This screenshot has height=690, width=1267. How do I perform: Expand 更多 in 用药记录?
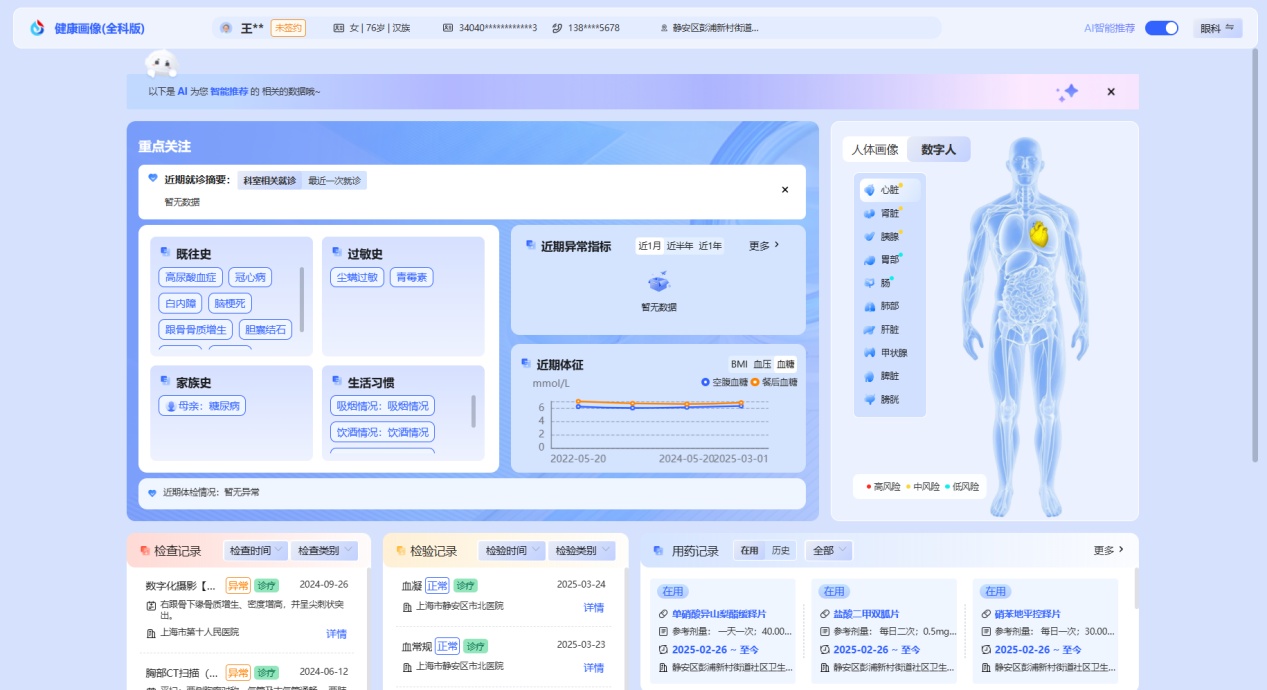pos(1109,550)
